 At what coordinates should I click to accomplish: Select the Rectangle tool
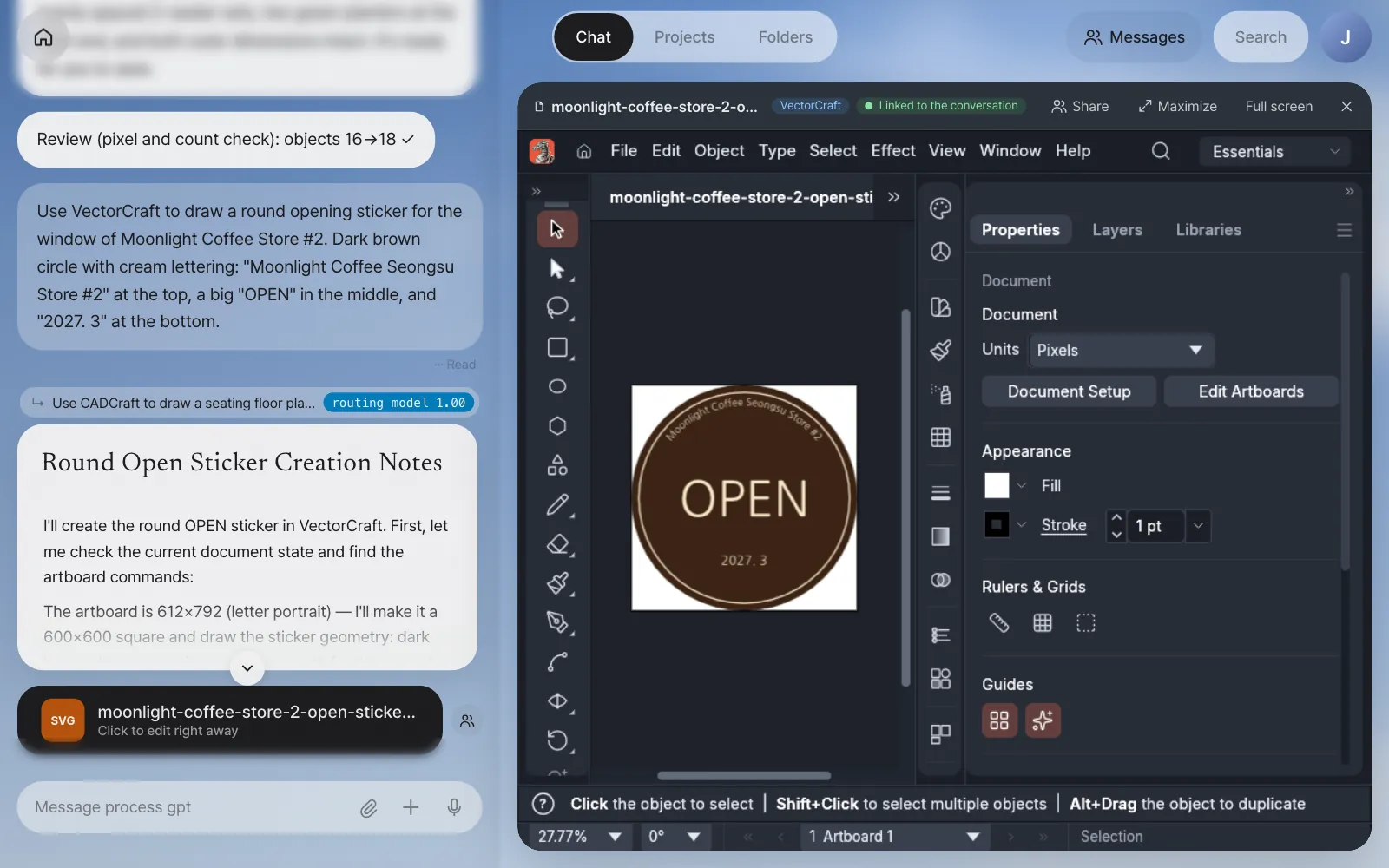(557, 348)
